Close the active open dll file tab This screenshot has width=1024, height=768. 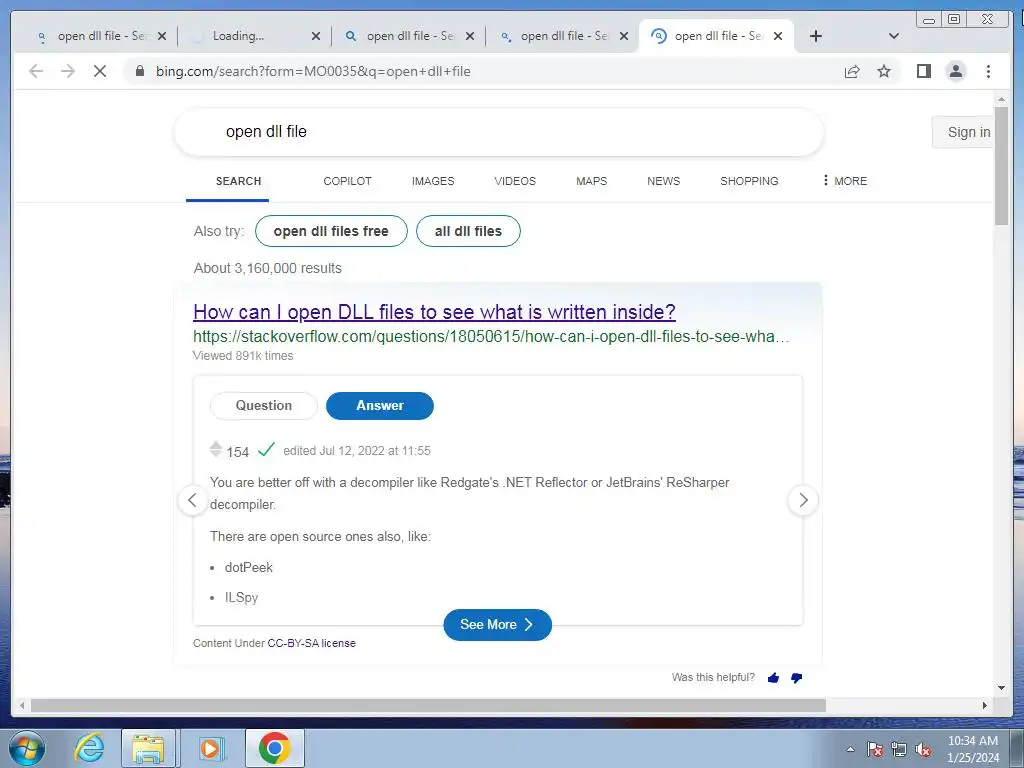(x=778, y=36)
